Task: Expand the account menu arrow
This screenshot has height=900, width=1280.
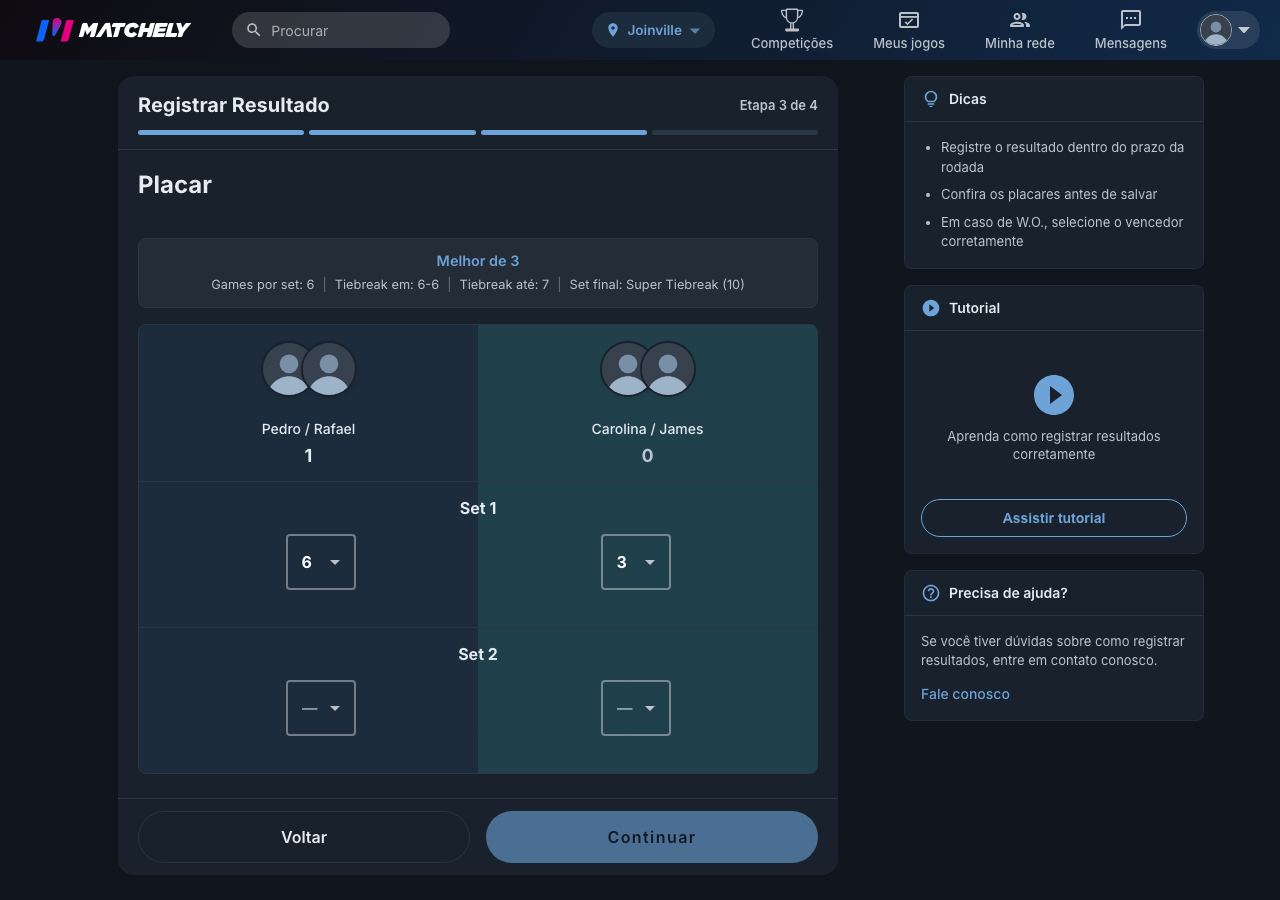Action: (1244, 30)
